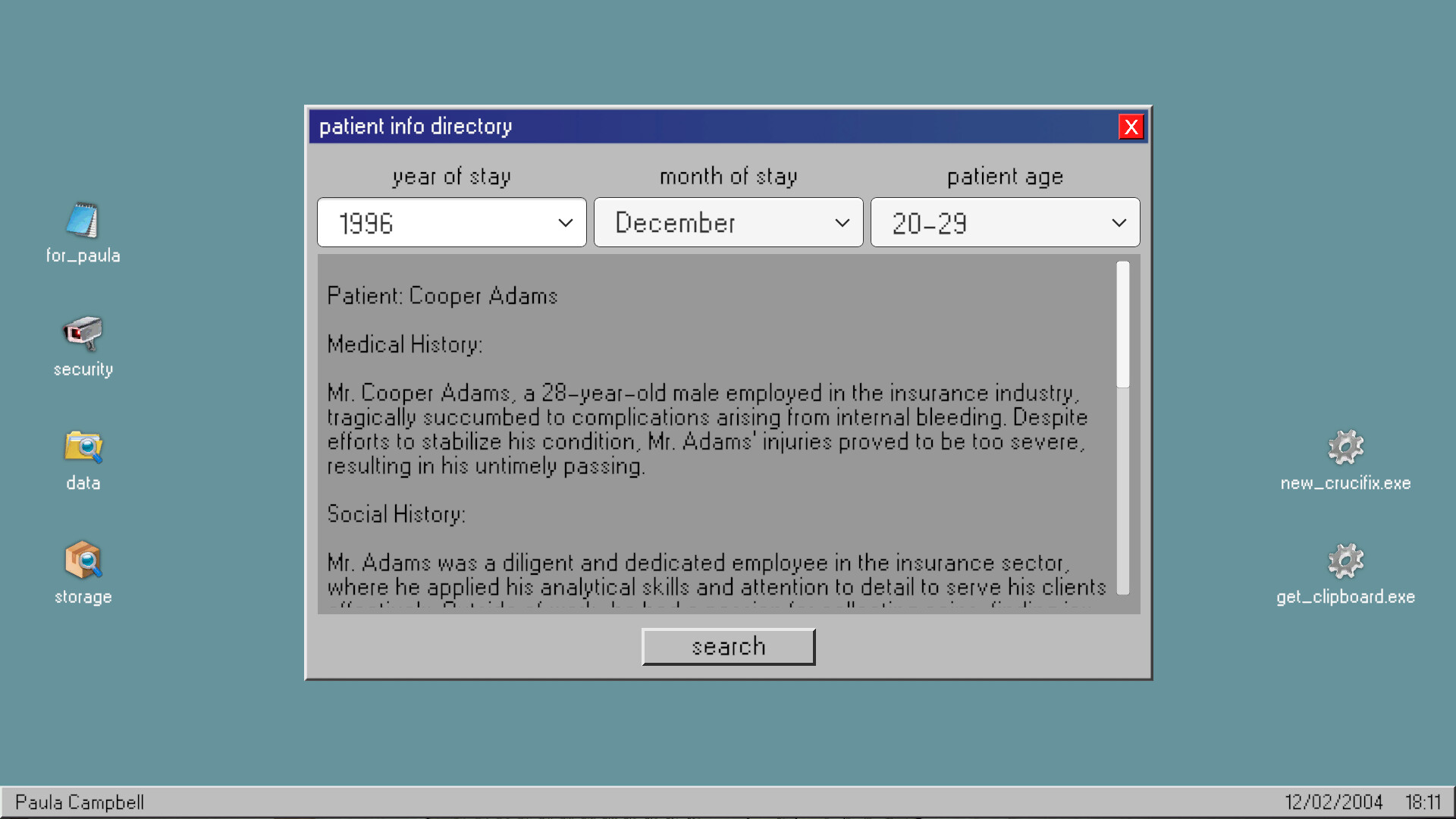Click the Social History heading
This screenshot has width=1456, height=819.
pyautogui.click(x=396, y=514)
